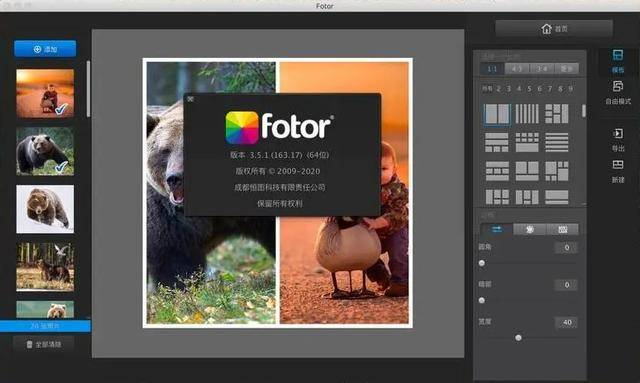This screenshot has width=640, height=383.
Task: Open the middle border color tab
Action: [x=529, y=229]
